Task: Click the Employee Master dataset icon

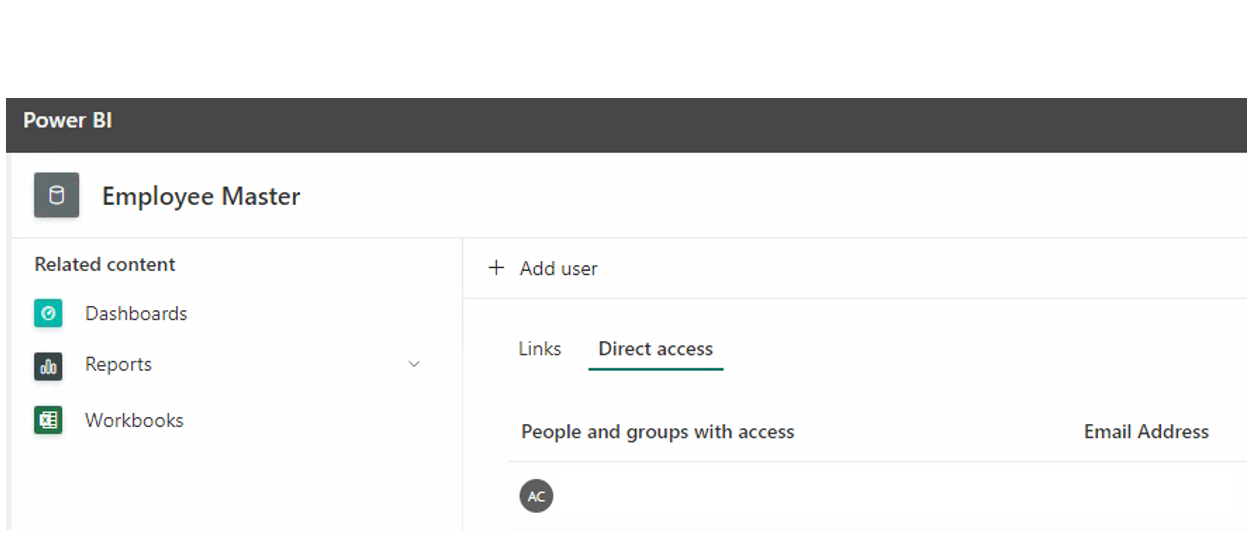Action: [57, 195]
